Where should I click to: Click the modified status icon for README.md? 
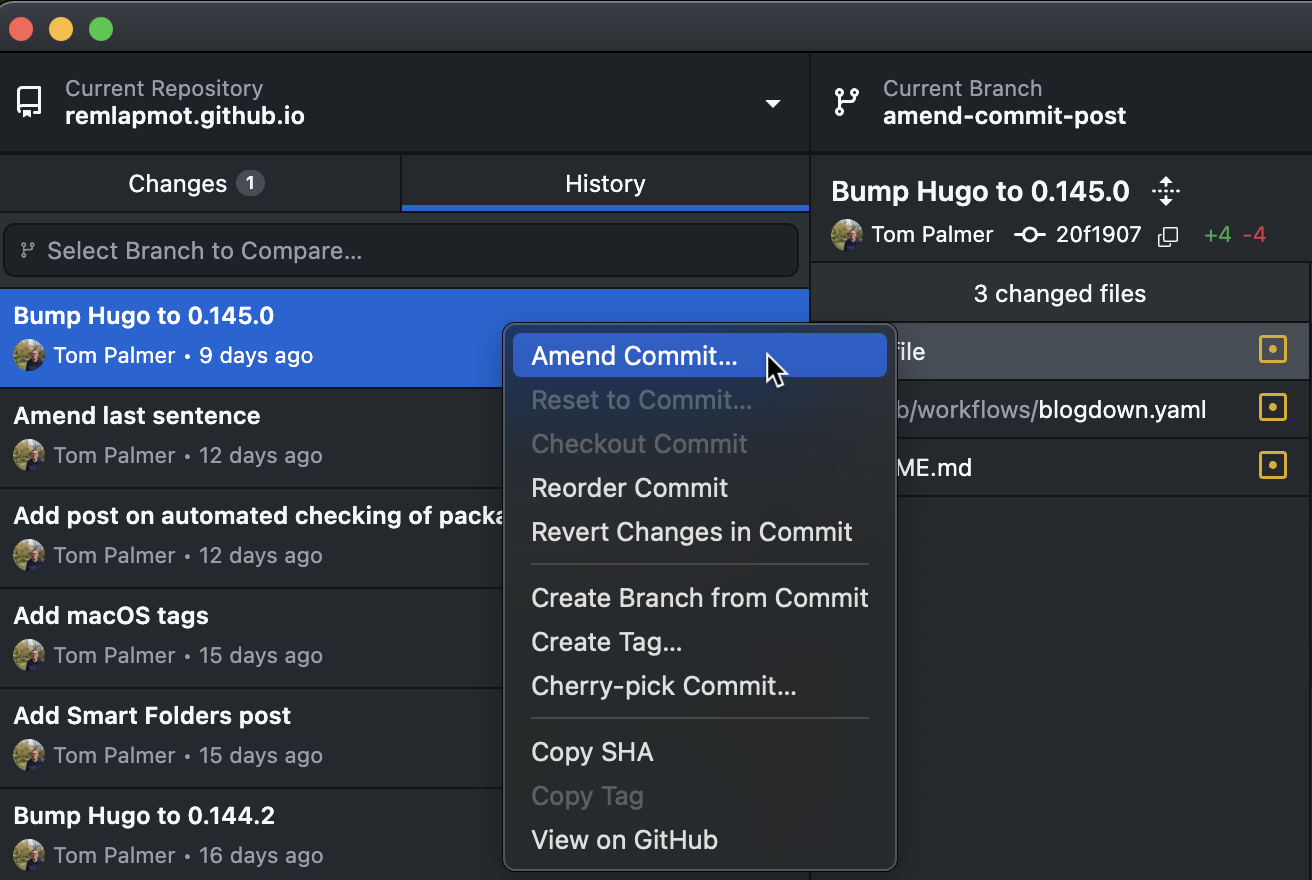coord(1272,465)
